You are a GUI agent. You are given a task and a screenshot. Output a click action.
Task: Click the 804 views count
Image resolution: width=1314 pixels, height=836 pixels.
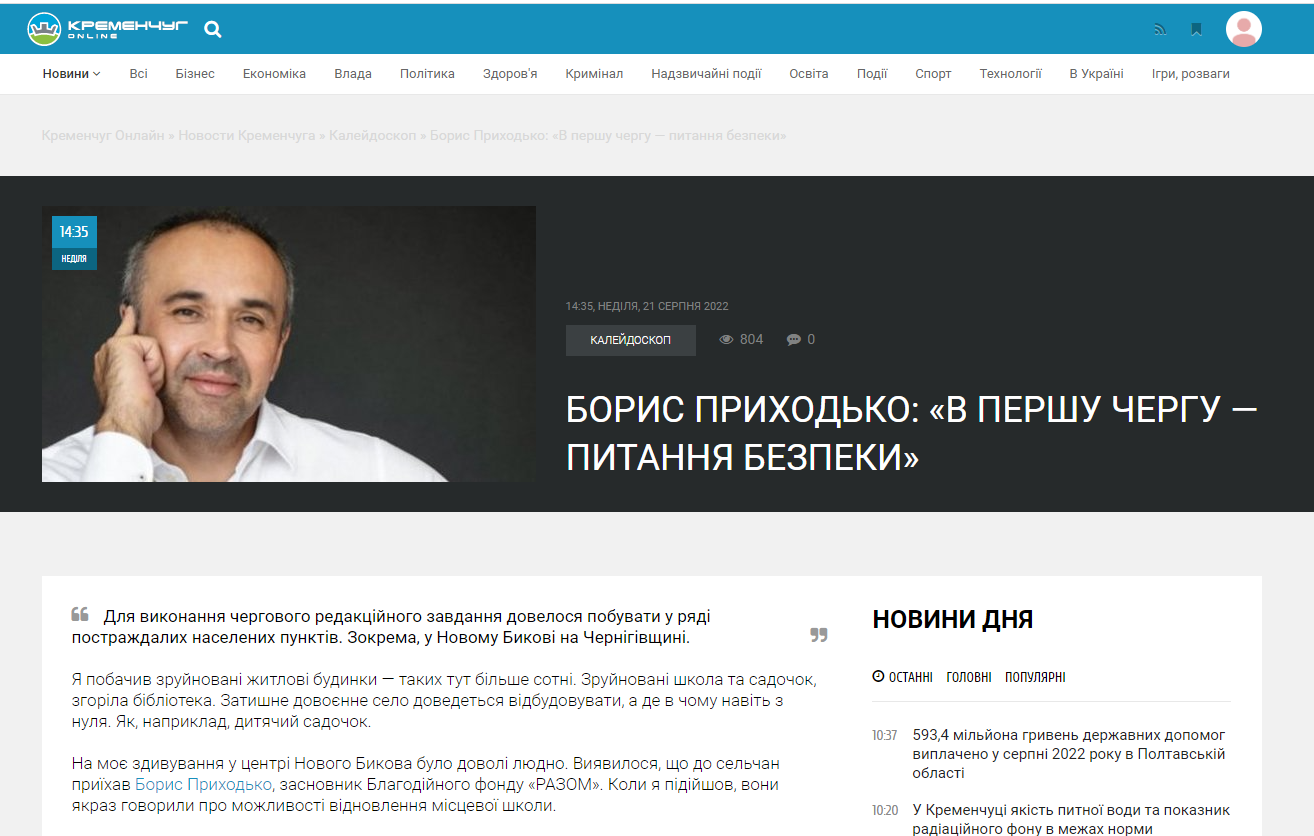751,340
